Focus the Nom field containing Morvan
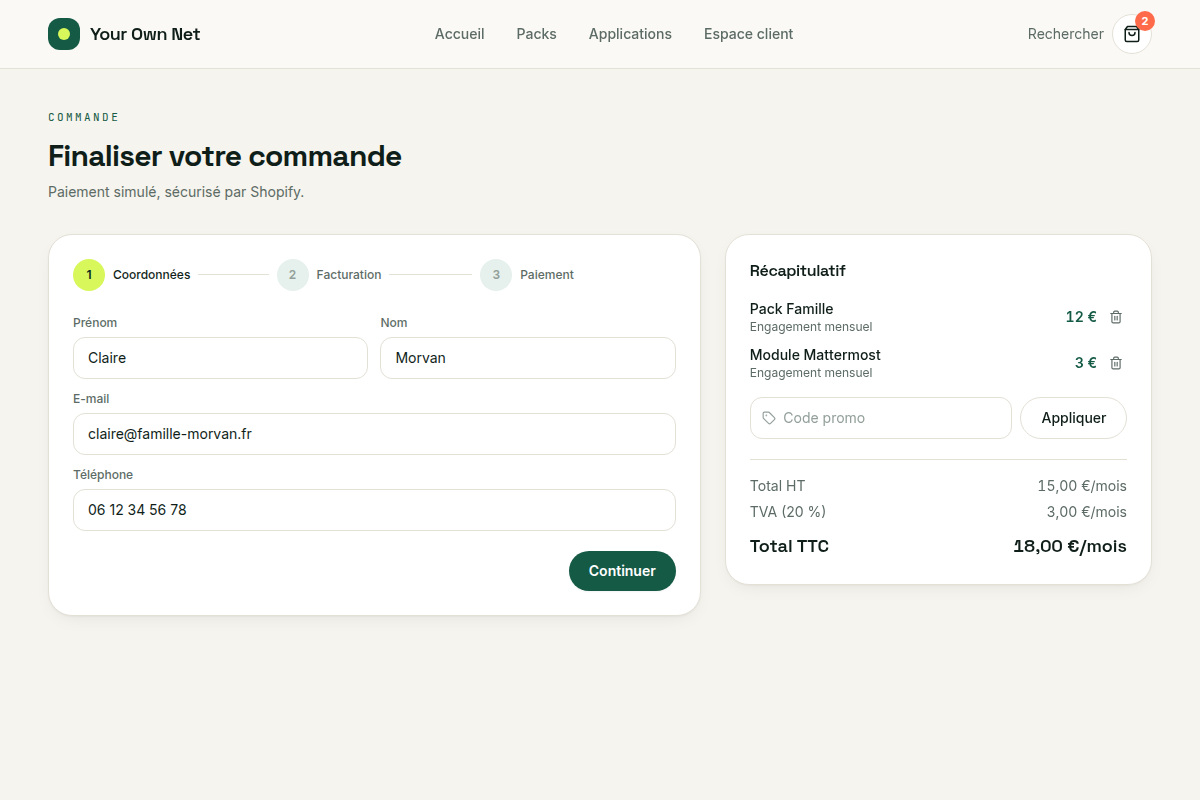 click(x=528, y=358)
